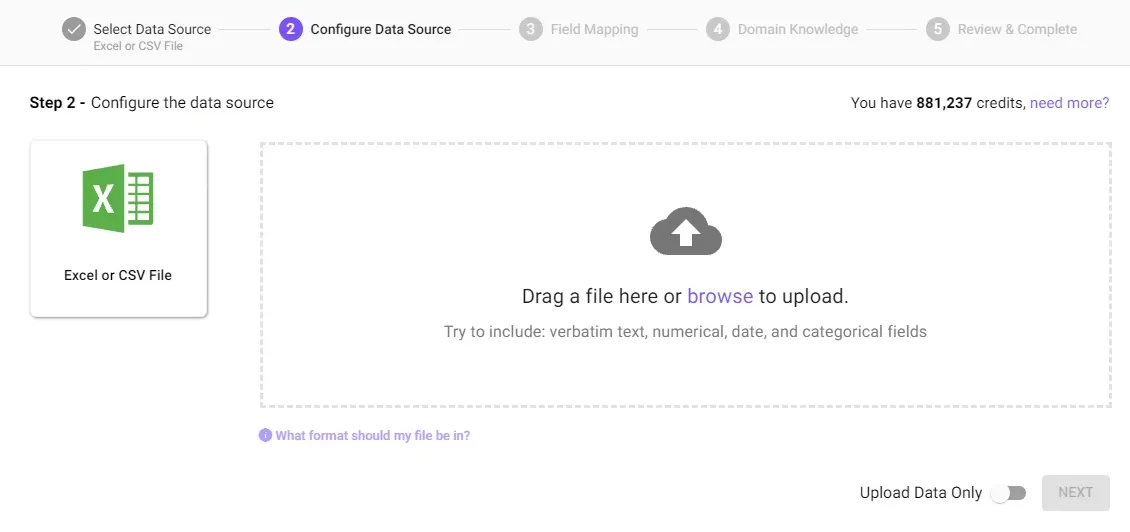Open What format should my file be in?
The image size is (1130, 532).
click(x=373, y=435)
